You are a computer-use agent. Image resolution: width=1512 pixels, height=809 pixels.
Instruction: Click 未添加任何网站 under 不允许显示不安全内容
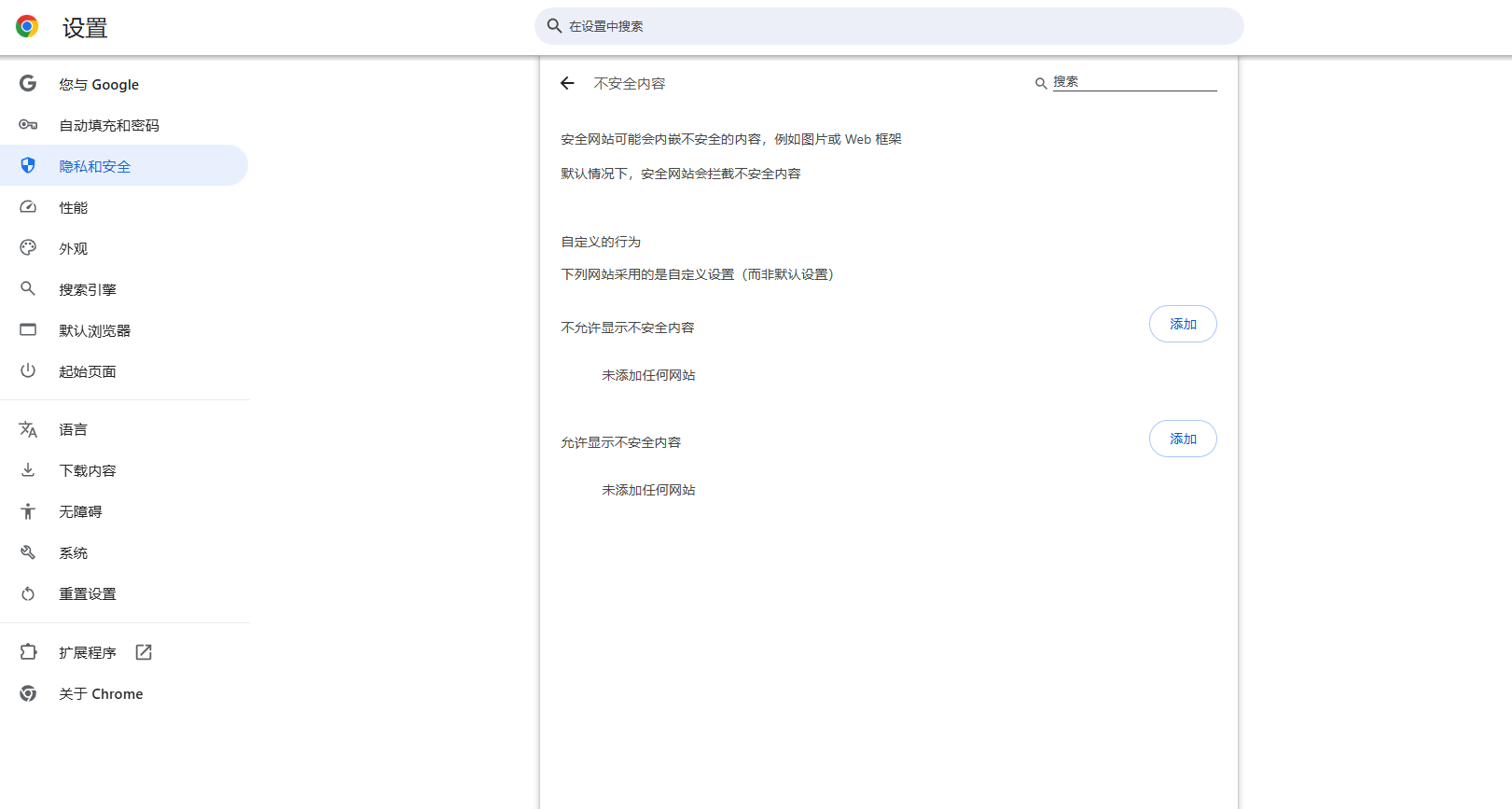pyautogui.click(x=648, y=375)
